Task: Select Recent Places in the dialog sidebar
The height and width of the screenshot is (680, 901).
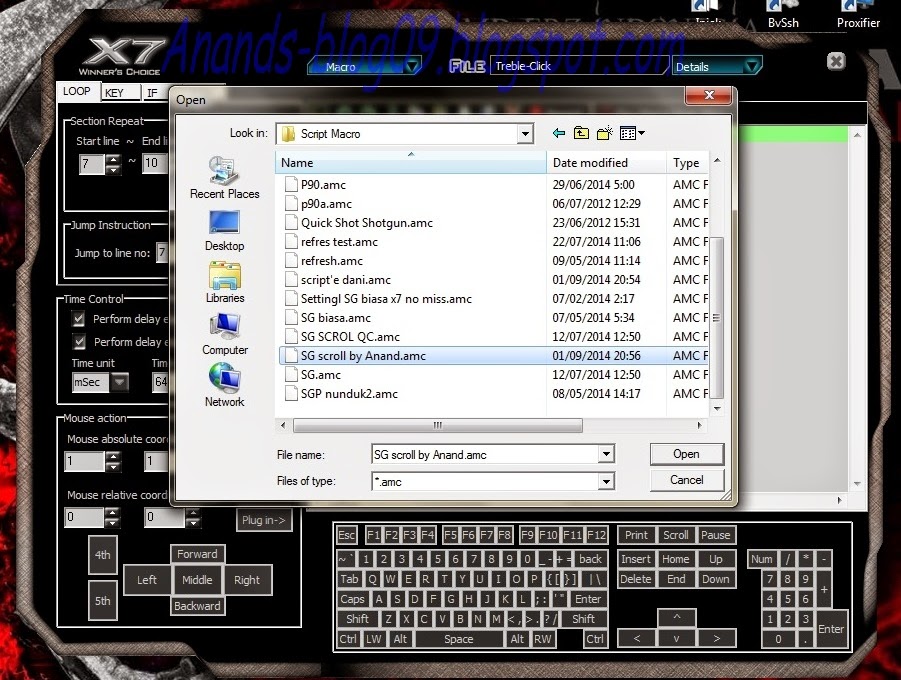Action: coord(223,180)
